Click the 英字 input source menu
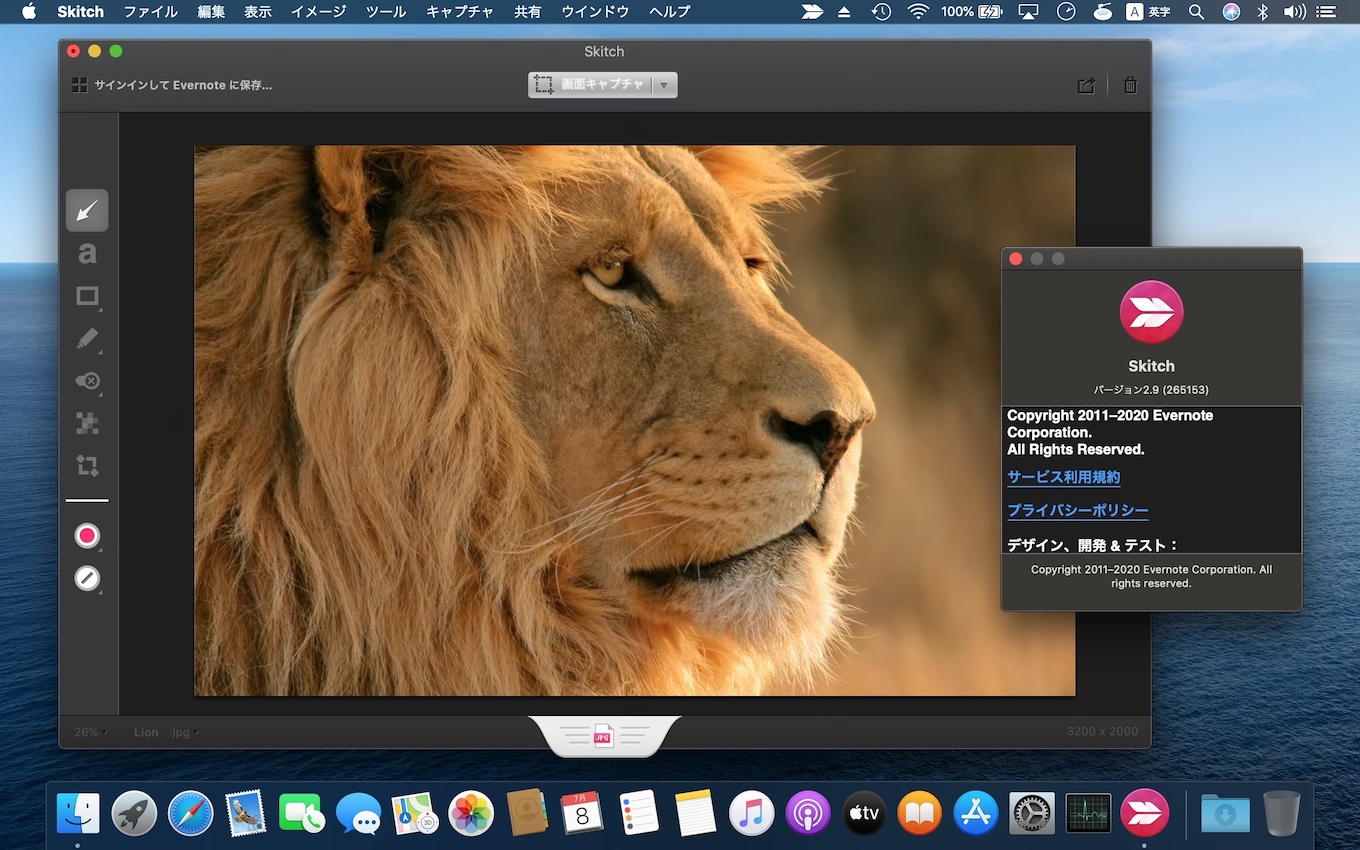Viewport: 1360px width, 850px height. point(1148,12)
